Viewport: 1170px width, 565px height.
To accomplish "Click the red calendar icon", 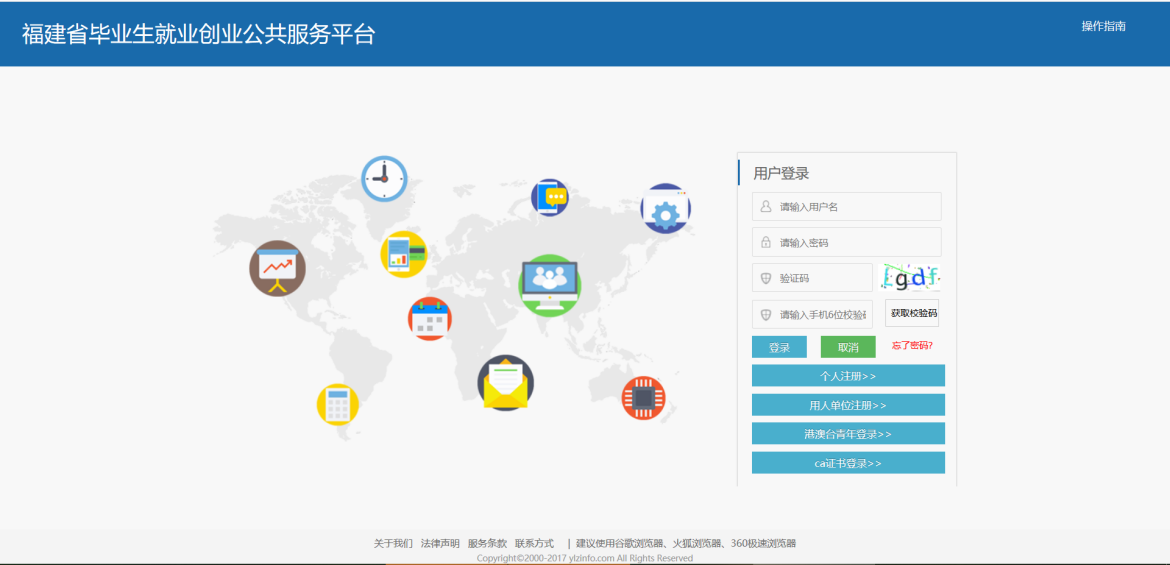I will click(x=430, y=319).
